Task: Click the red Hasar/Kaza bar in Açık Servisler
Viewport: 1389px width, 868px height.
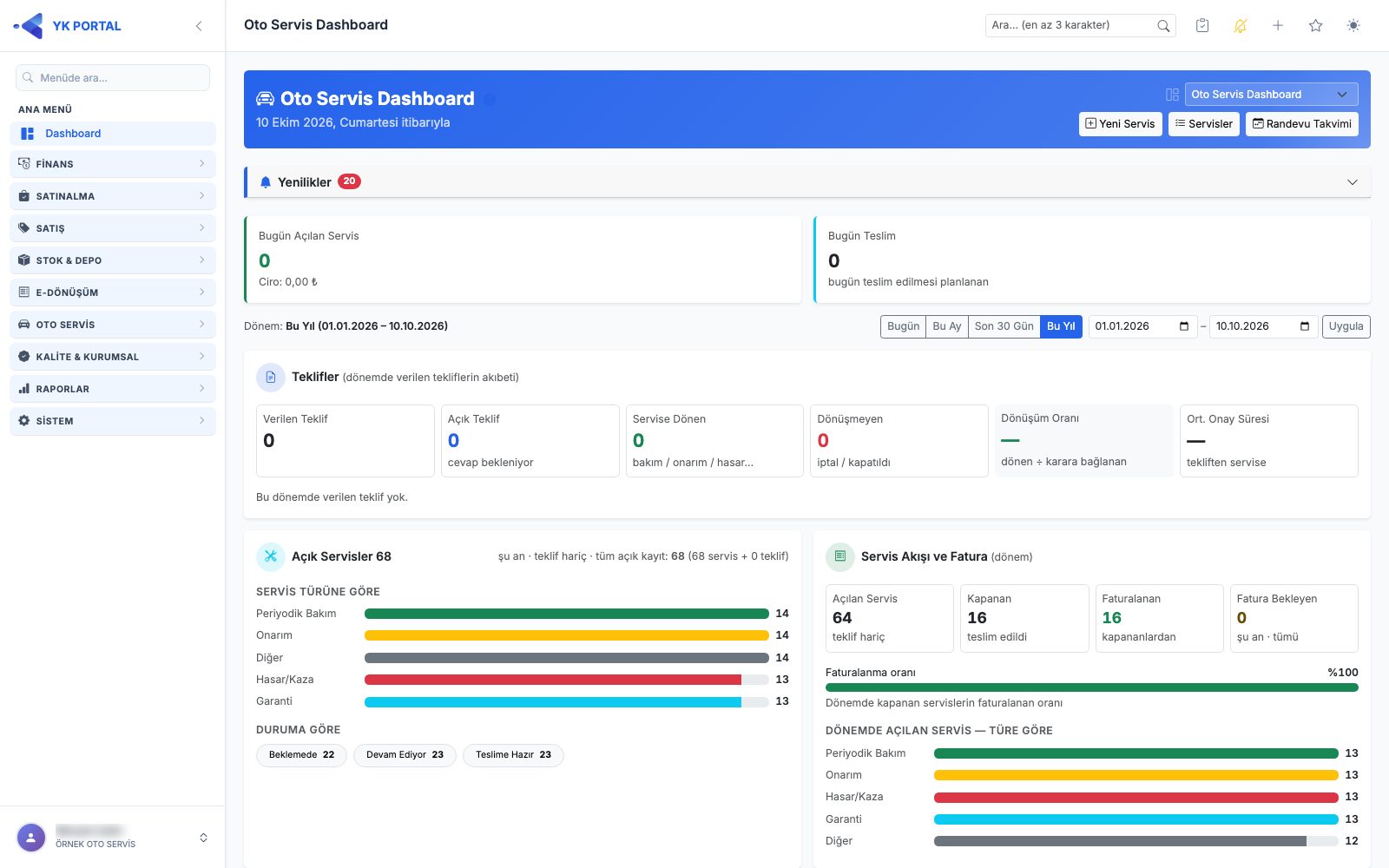Action: coord(553,680)
